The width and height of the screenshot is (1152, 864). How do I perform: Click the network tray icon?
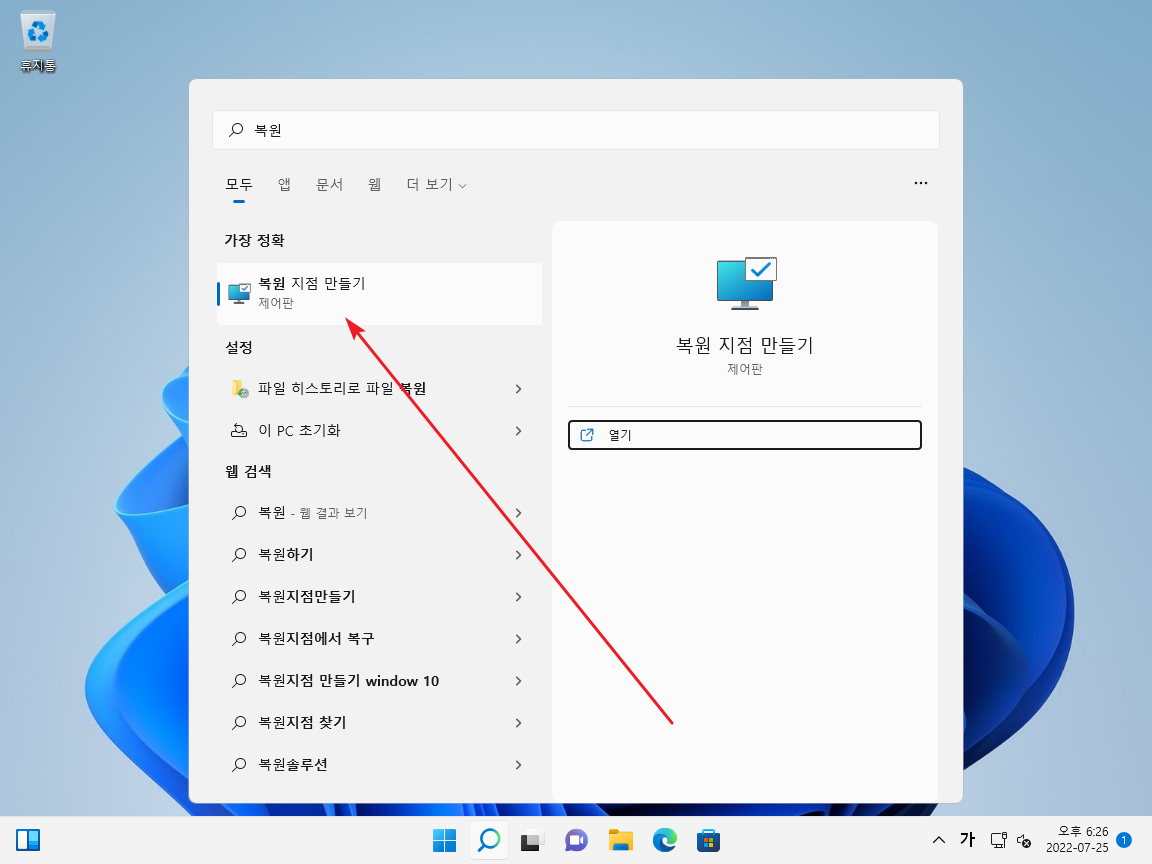(x=998, y=840)
